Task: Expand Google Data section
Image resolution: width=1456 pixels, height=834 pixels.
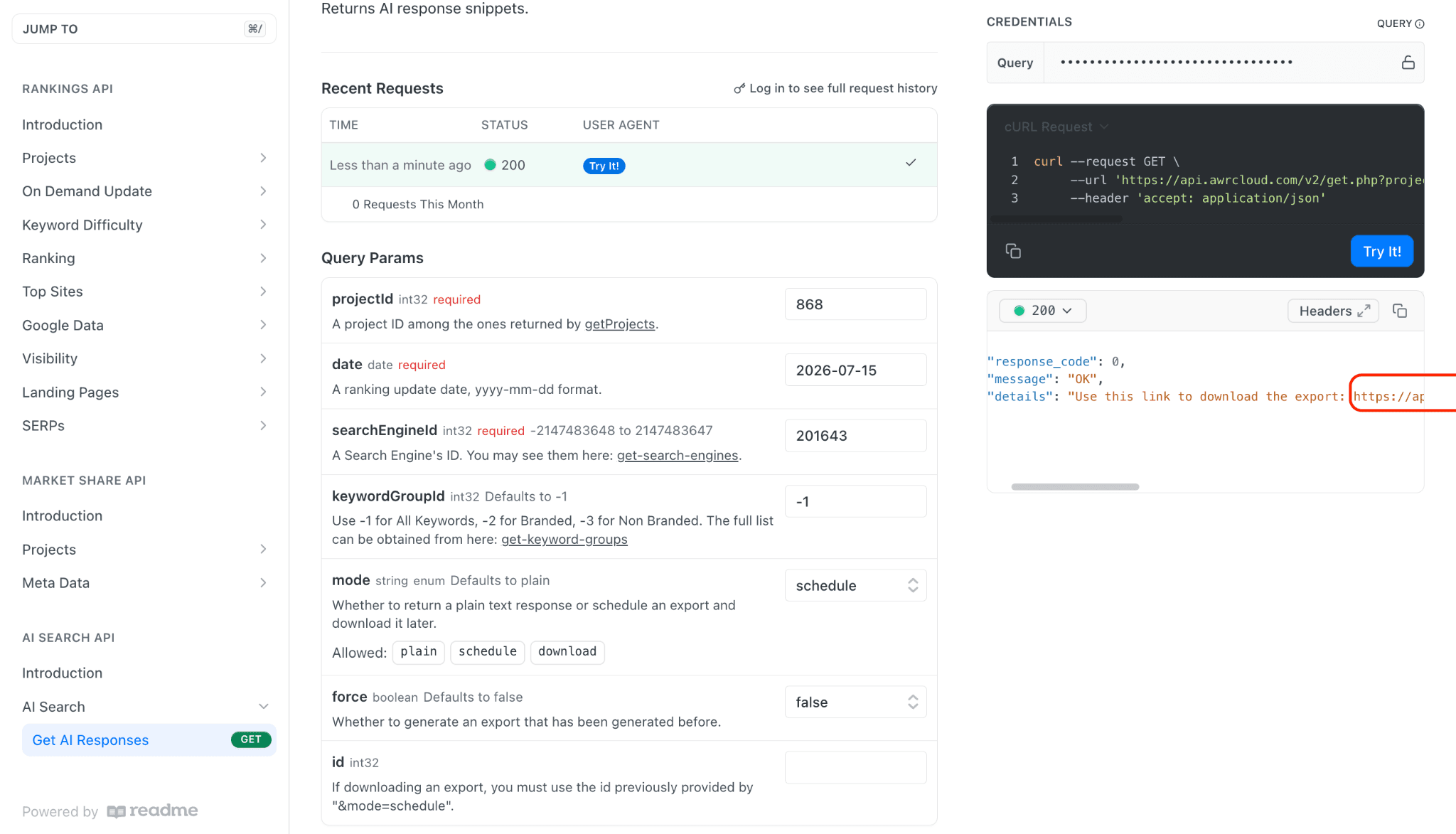Action: pos(263,325)
